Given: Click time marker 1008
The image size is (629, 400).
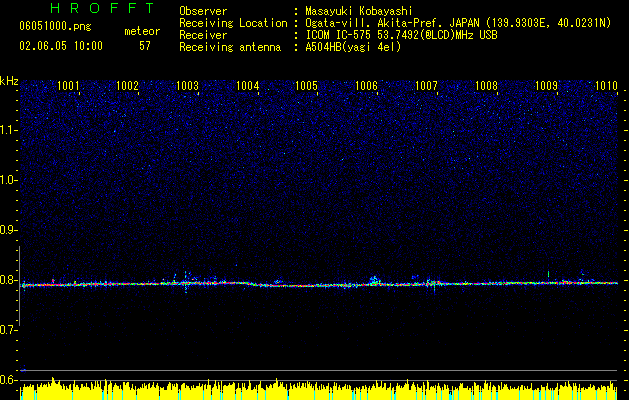Looking at the screenshot, I should point(486,86).
